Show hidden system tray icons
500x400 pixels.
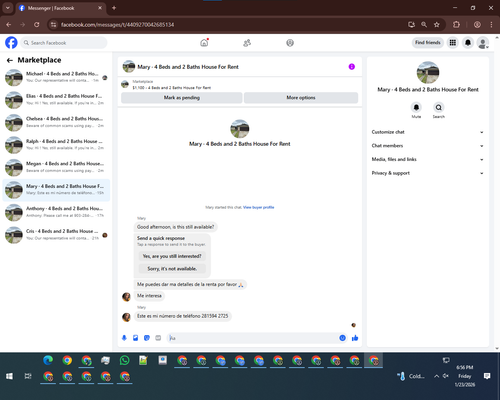pyautogui.click(x=436, y=376)
